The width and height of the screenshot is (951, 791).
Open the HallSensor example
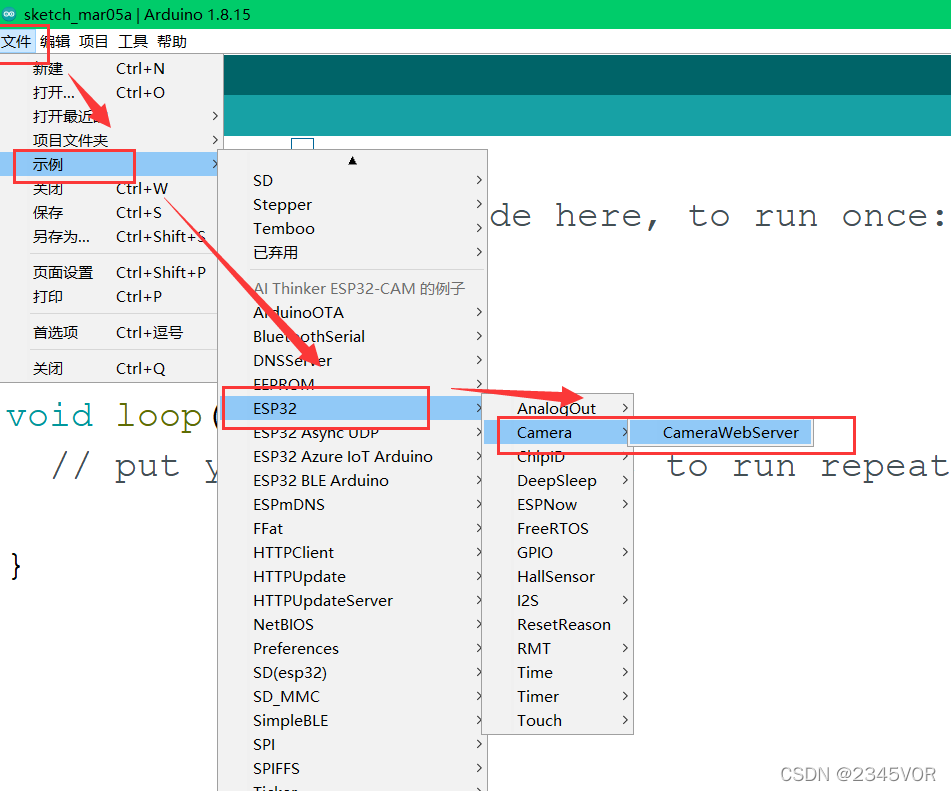click(557, 576)
